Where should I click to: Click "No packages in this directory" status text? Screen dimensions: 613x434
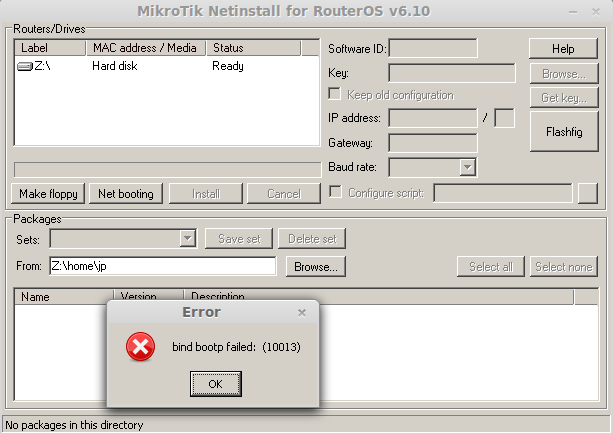click(x=74, y=425)
